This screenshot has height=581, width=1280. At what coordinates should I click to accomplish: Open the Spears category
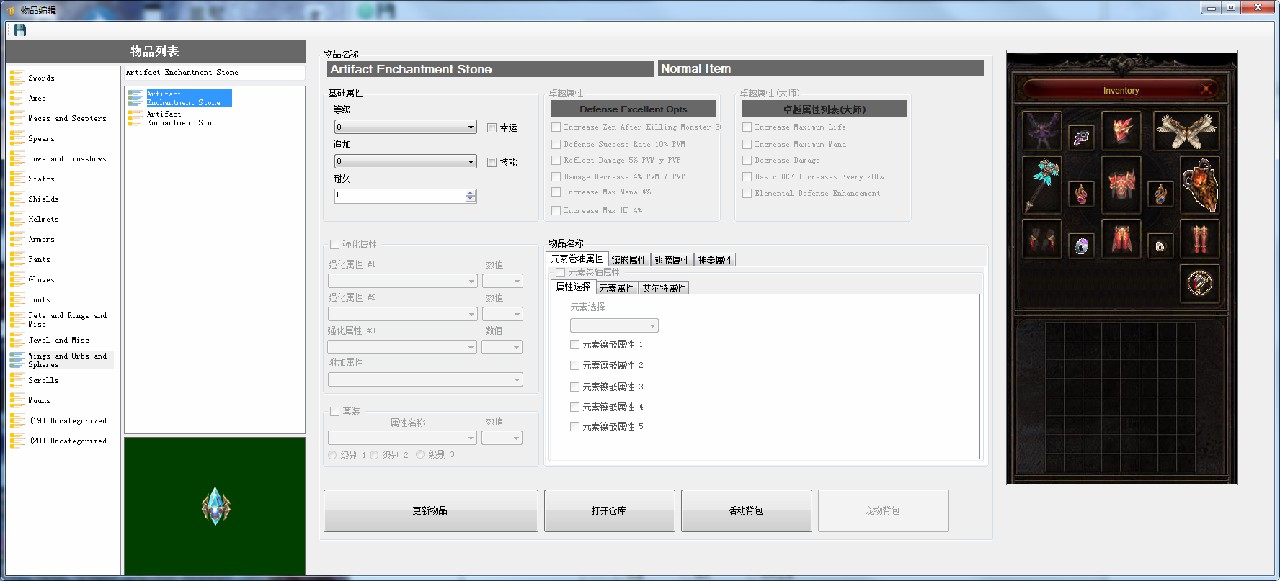[x=41, y=138]
